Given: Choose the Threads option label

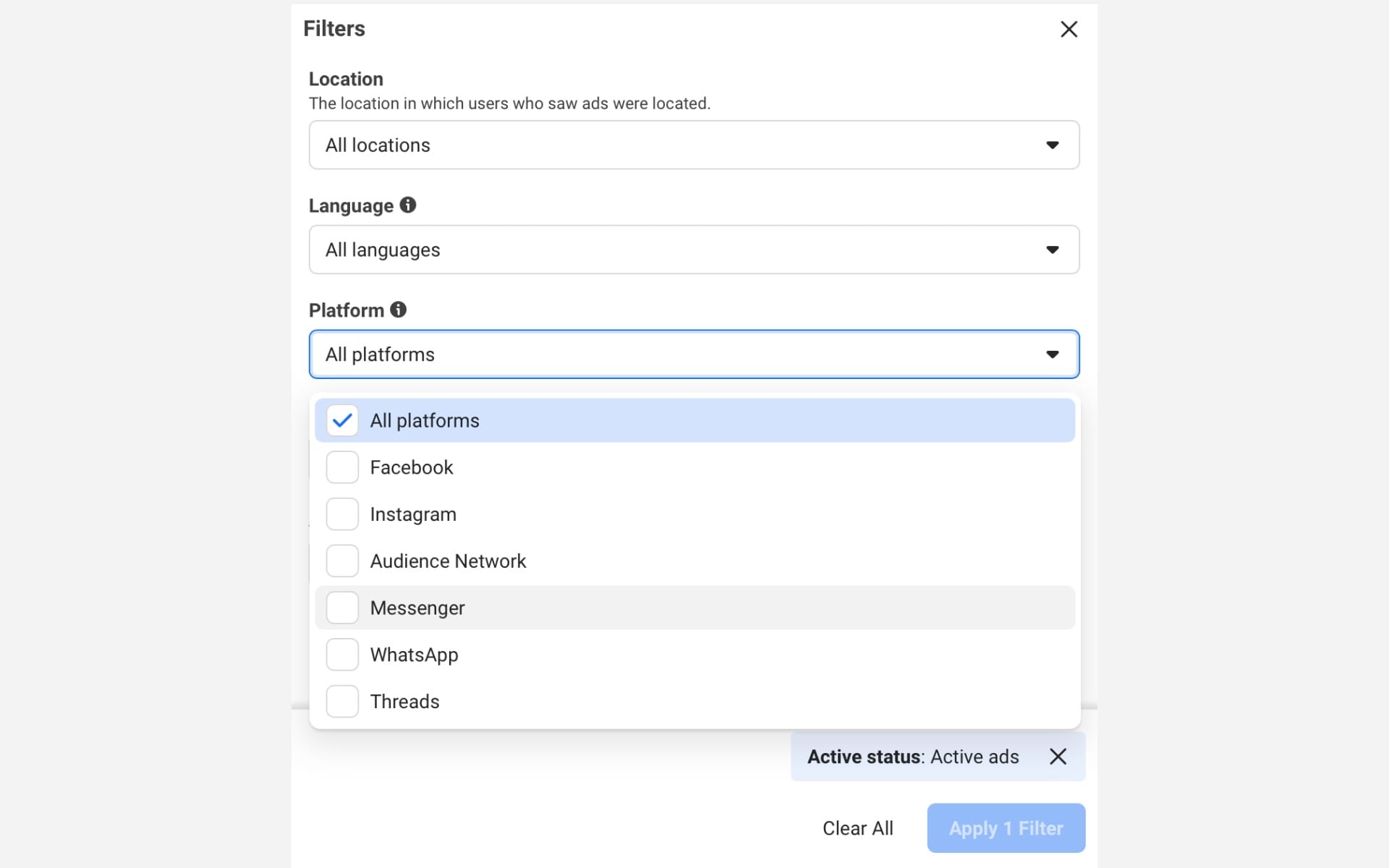Looking at the screenshot, I should coord(404,702).
